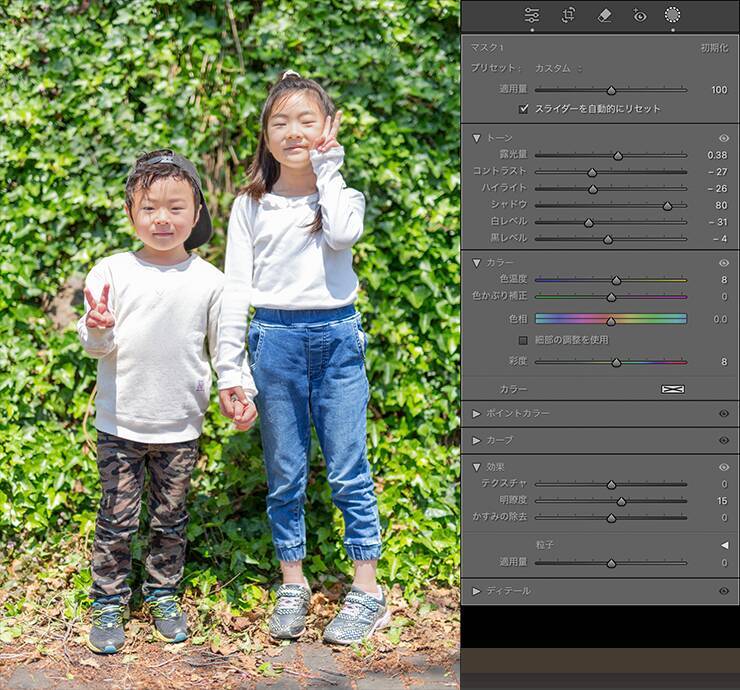The image size is (740, 690).
Task: Click ハイライト value -26 field
Action: click(717, 189)
